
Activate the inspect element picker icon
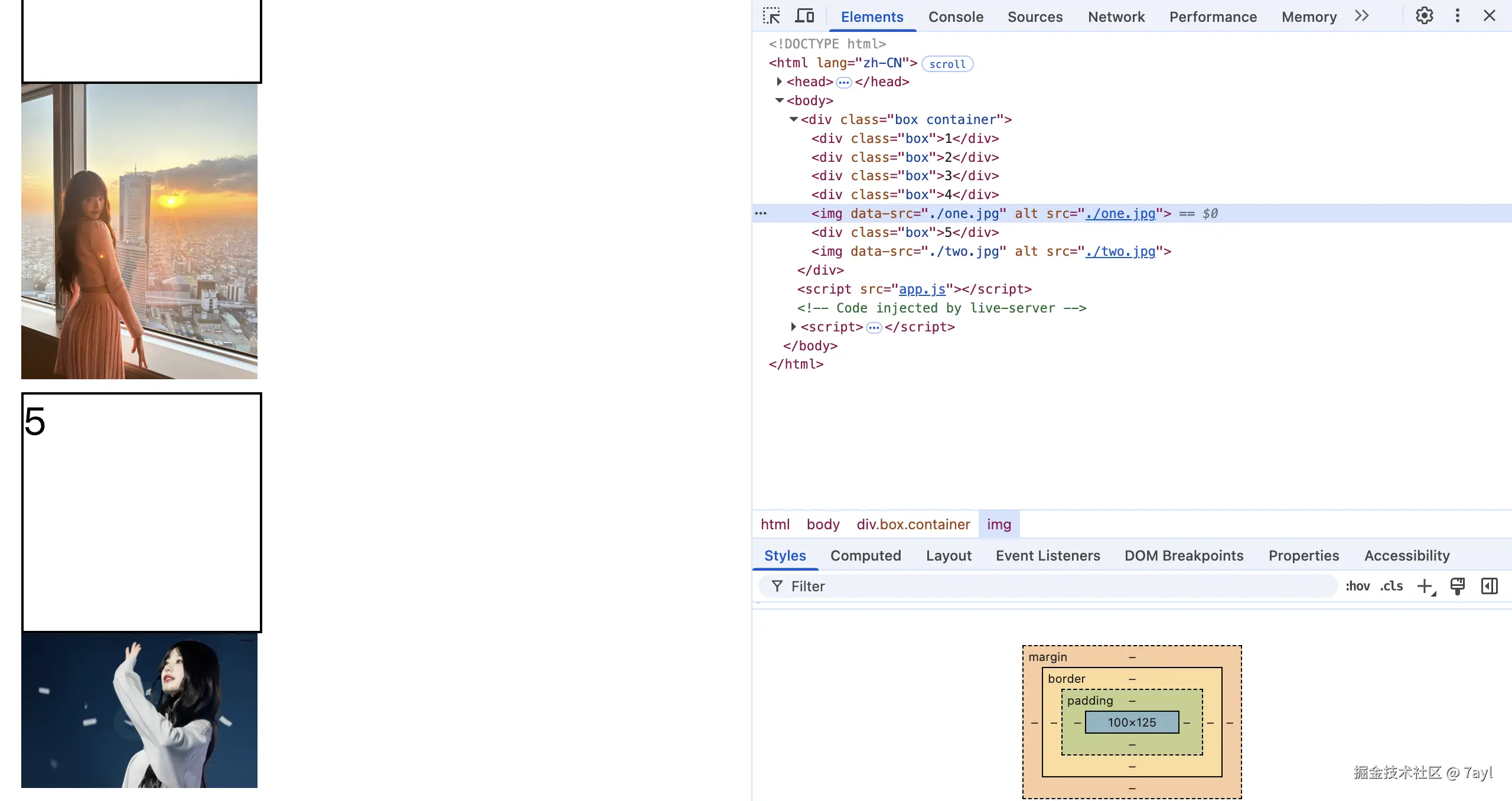pyautogui.click(x=771, y=16)
